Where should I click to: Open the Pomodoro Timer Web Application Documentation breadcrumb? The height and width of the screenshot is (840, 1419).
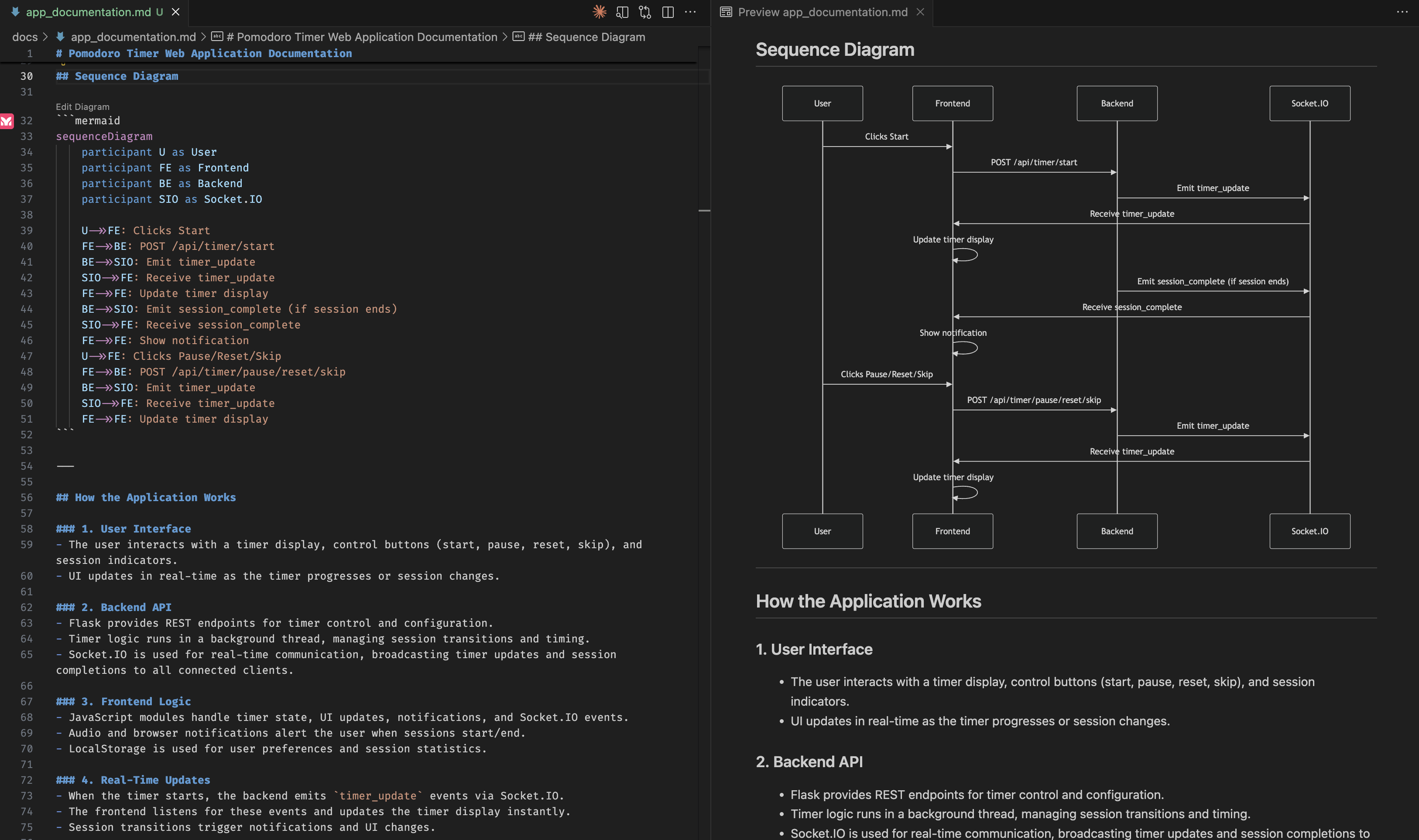tap(363, 36)
